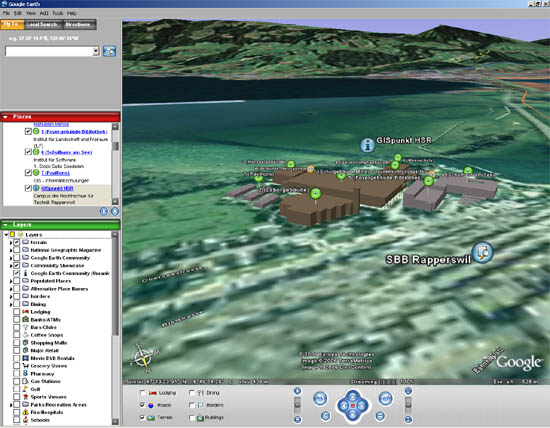This screenshot has height=428, width=550.
Task: Switch to the Local Search tab
Action: pyautogui.click(x=42, y=24)
